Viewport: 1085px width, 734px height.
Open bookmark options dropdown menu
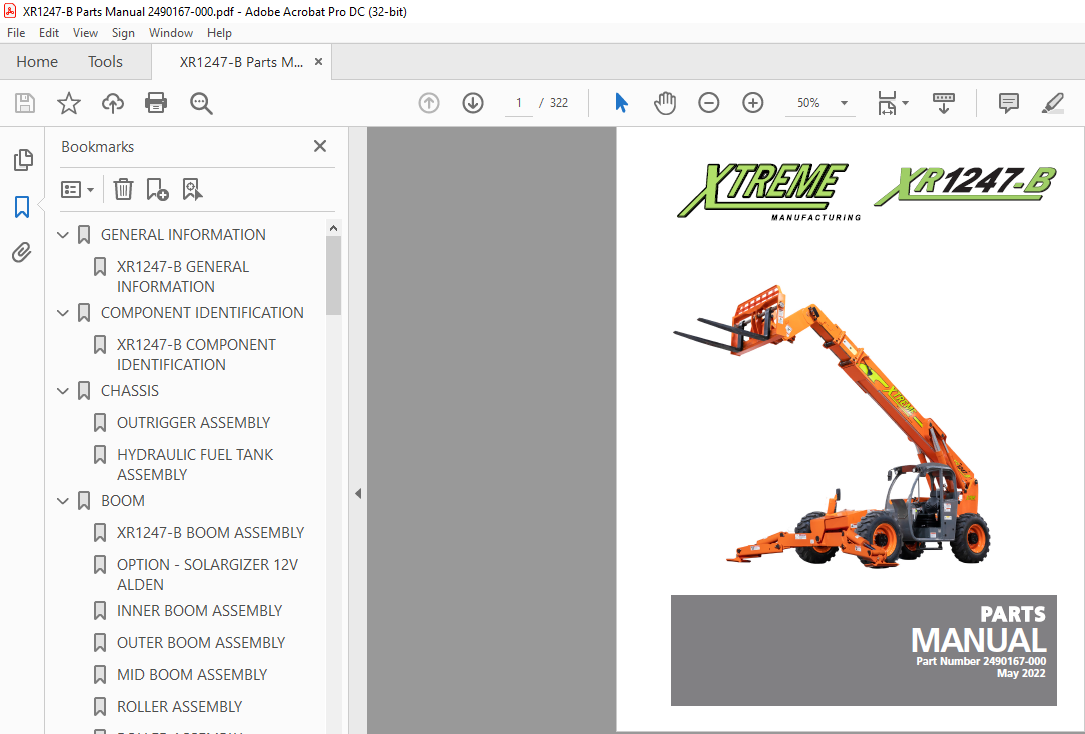[78, 189]
